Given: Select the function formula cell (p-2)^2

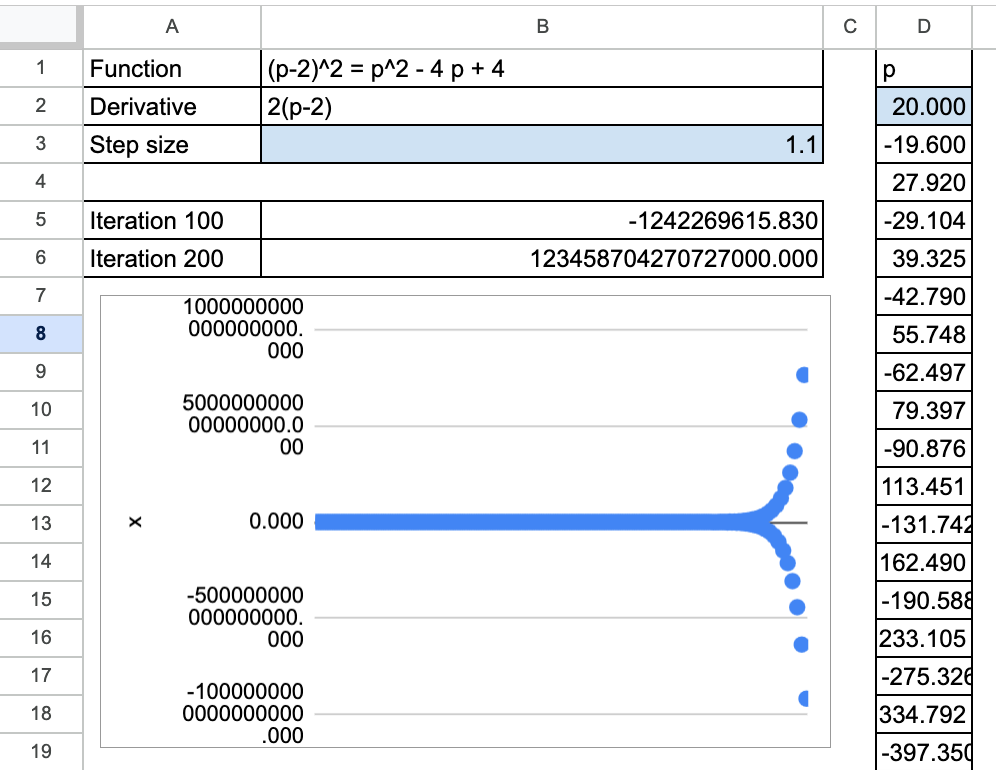Looking at the screenshot, I should pyautogui.click(x=541, y=69).
